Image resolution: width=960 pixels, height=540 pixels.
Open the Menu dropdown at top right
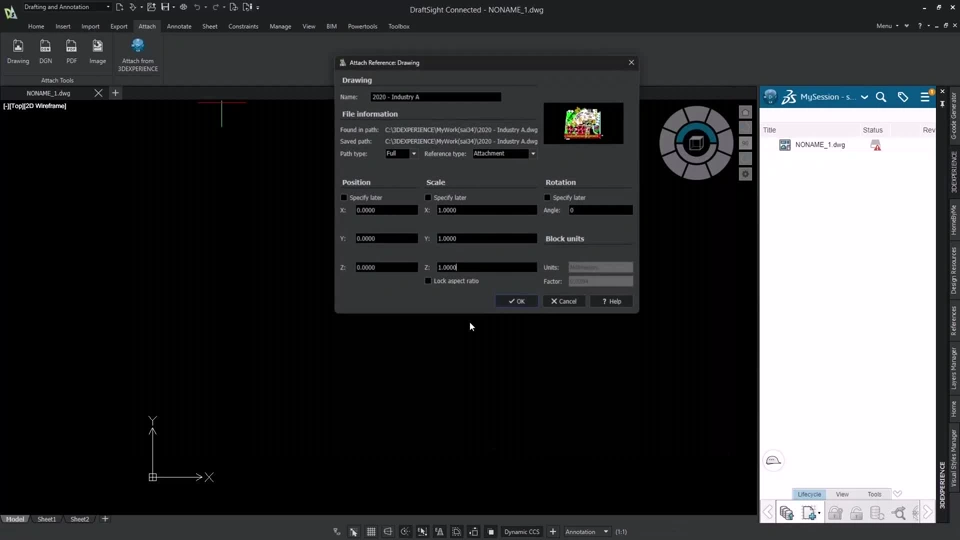tap(888, 26)
